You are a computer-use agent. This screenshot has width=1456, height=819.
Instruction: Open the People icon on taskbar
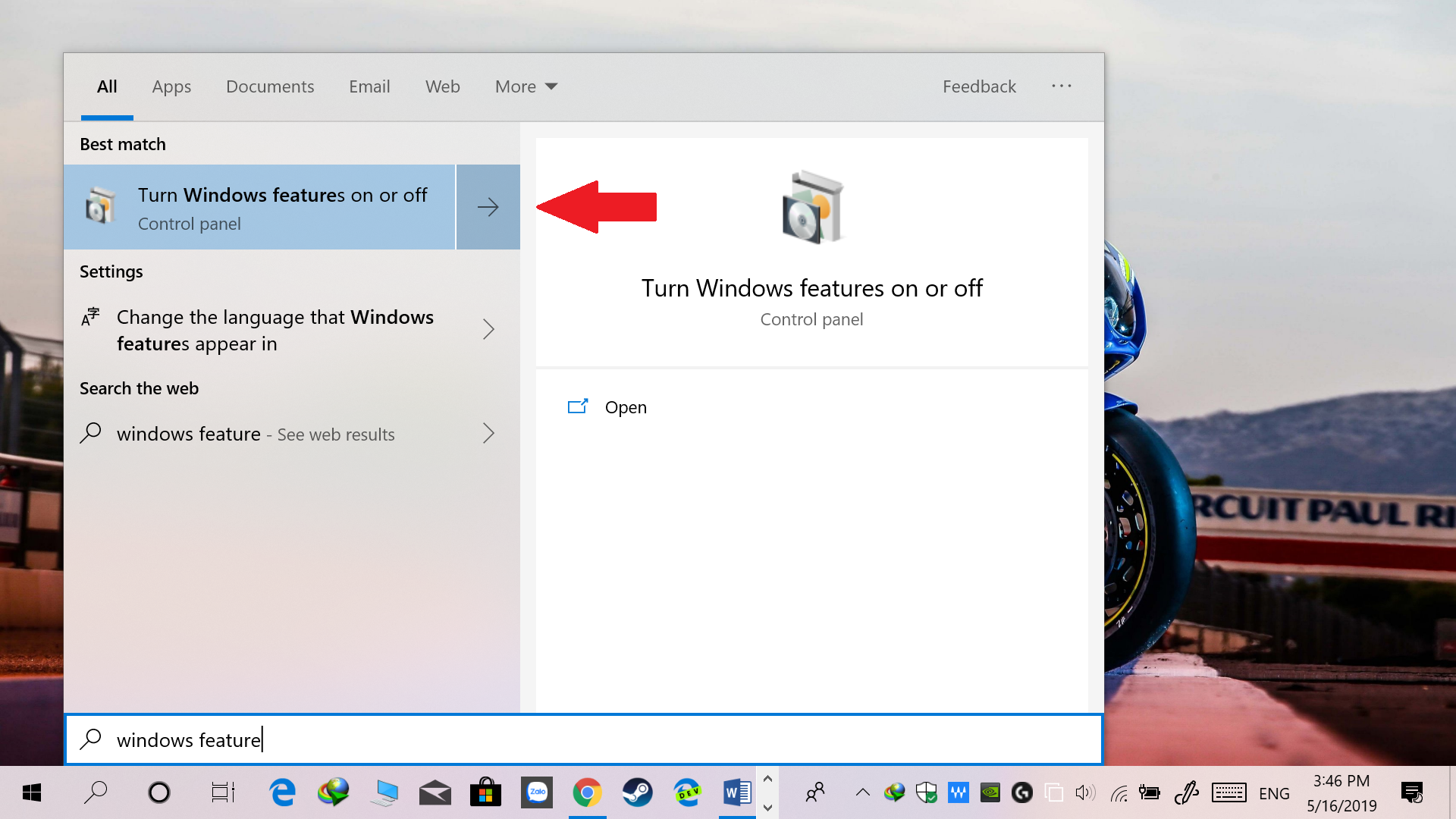(815, 793)
